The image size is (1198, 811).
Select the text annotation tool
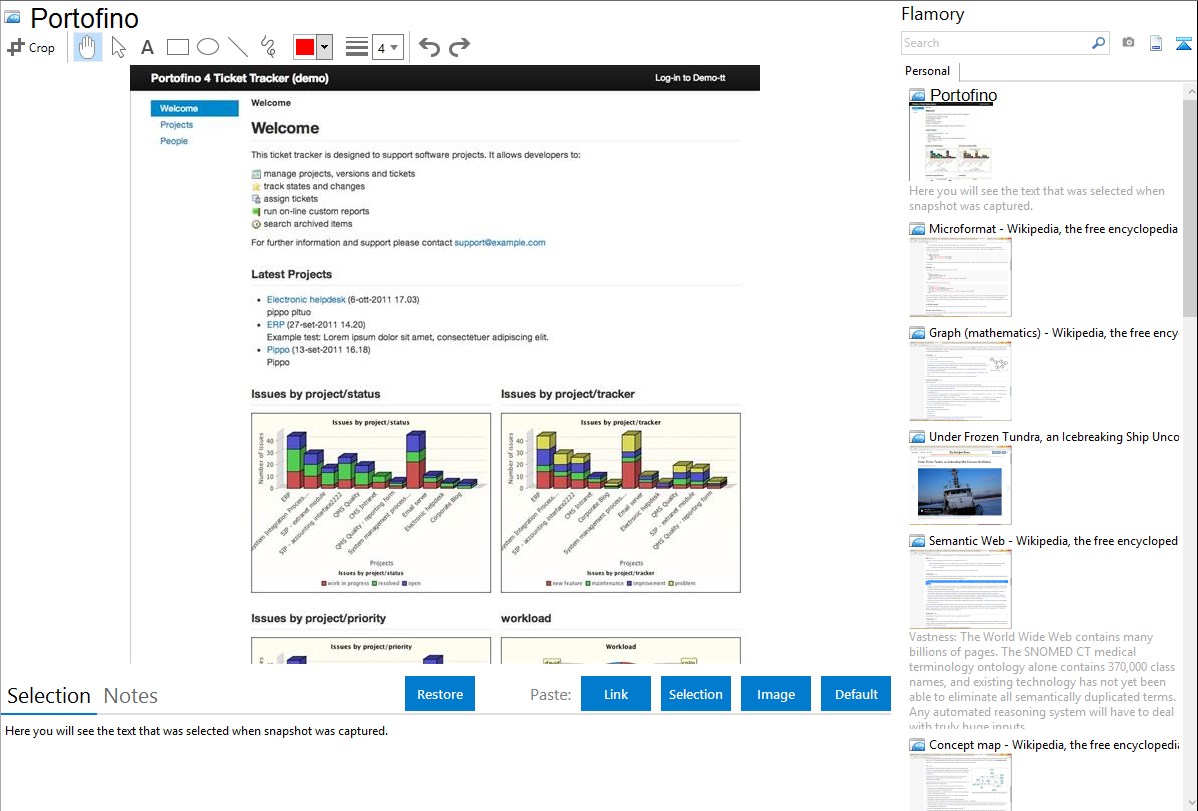point(147,47)
